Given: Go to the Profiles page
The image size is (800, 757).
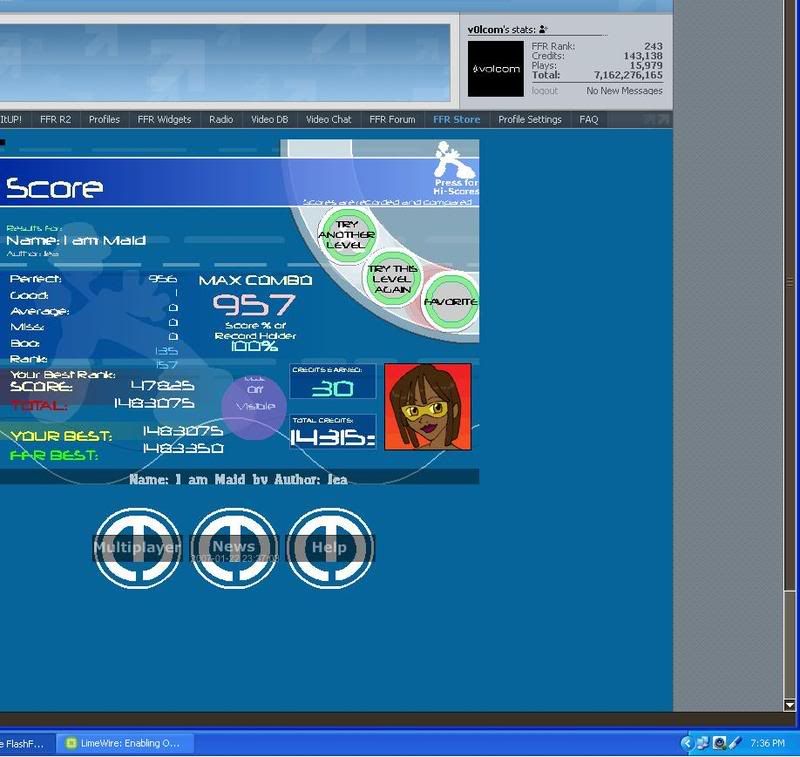Looking at the screenshot, I should 104,119.
